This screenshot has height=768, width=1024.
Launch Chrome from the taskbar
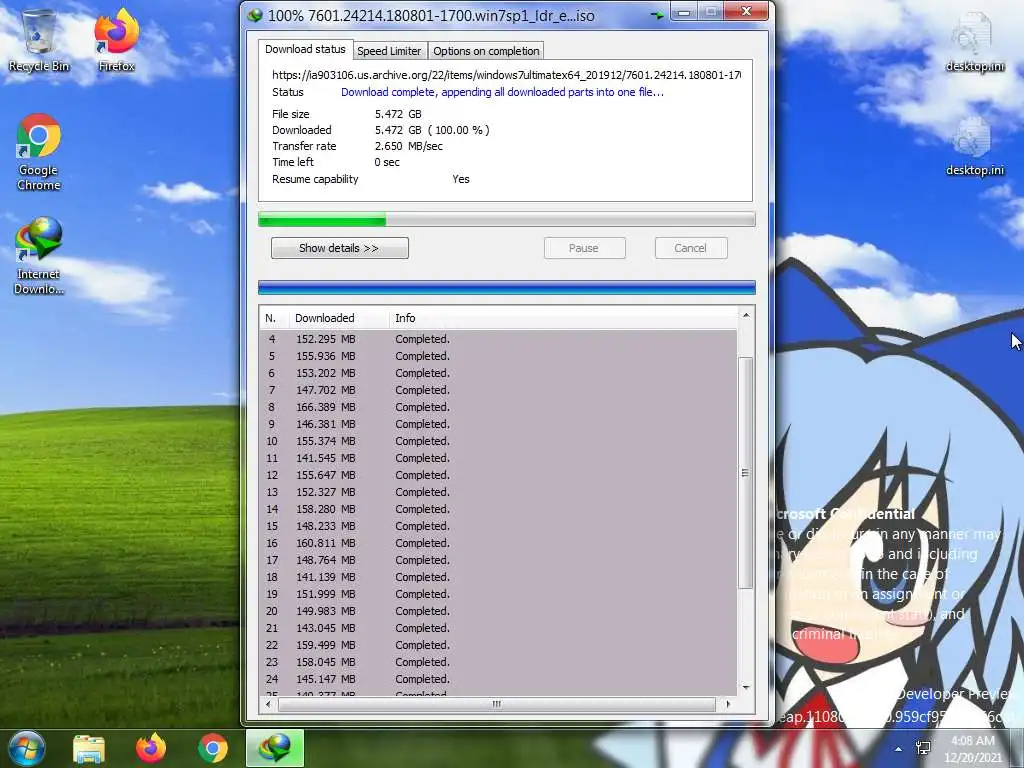[x=212, y=749]
